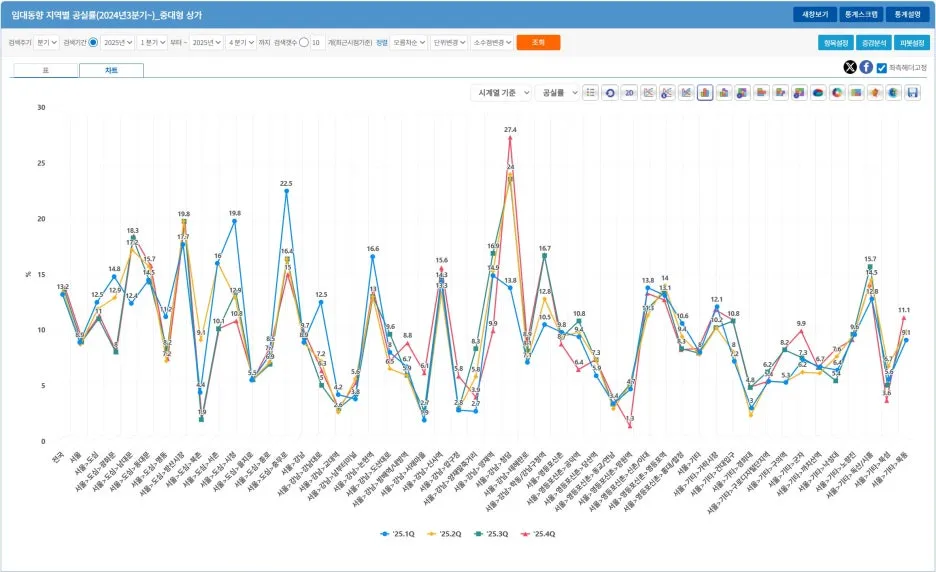Click the 18.3 data label on chart
Image resolution: width=936 pixels, height=572 pixels.
tap(133, 230)
